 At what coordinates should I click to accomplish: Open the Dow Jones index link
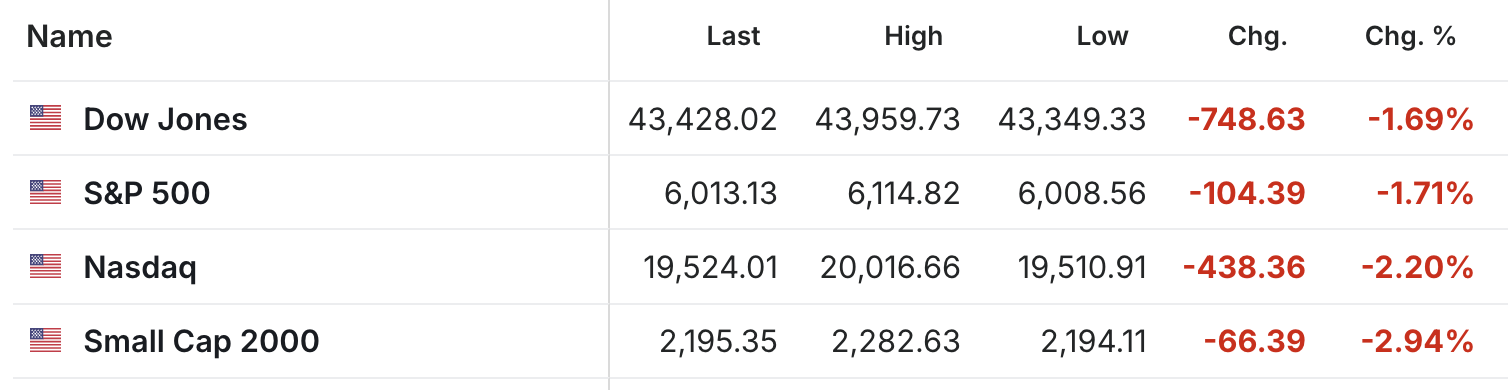click(x=165, y=120)
